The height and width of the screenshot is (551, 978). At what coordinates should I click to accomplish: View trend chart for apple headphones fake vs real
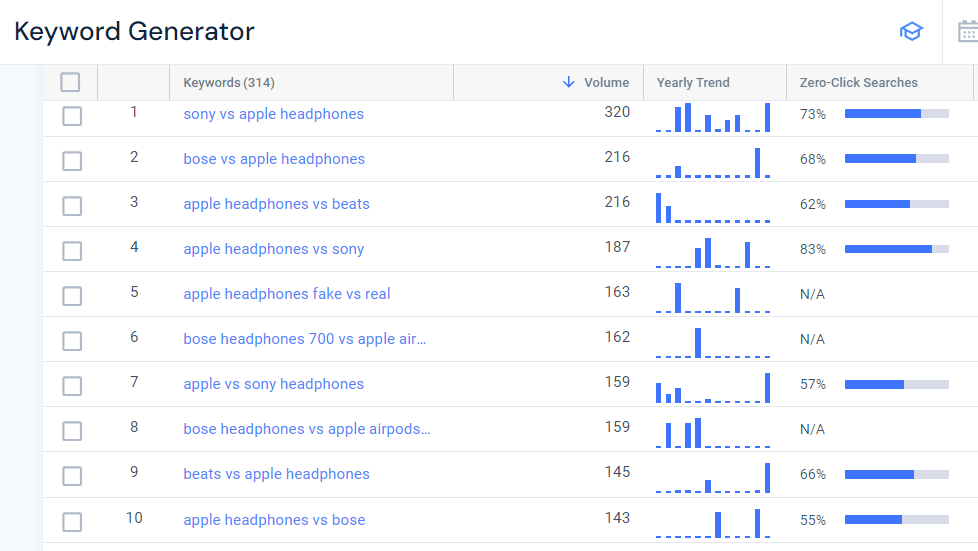point(713,297)
